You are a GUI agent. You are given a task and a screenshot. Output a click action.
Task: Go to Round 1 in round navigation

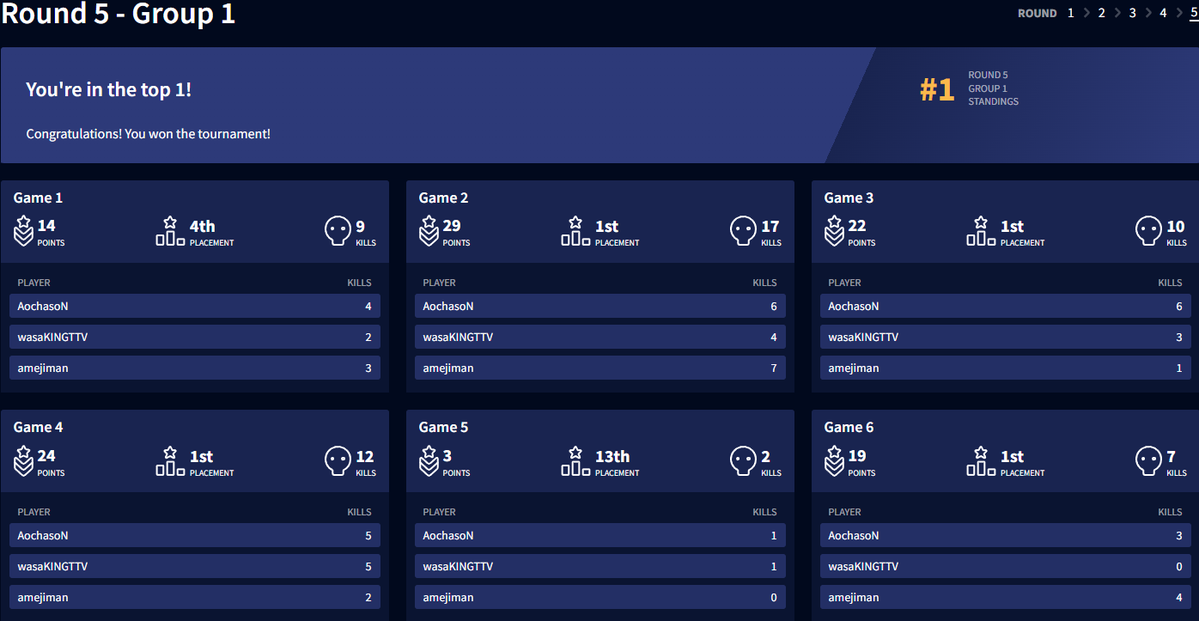(1071, 13)
